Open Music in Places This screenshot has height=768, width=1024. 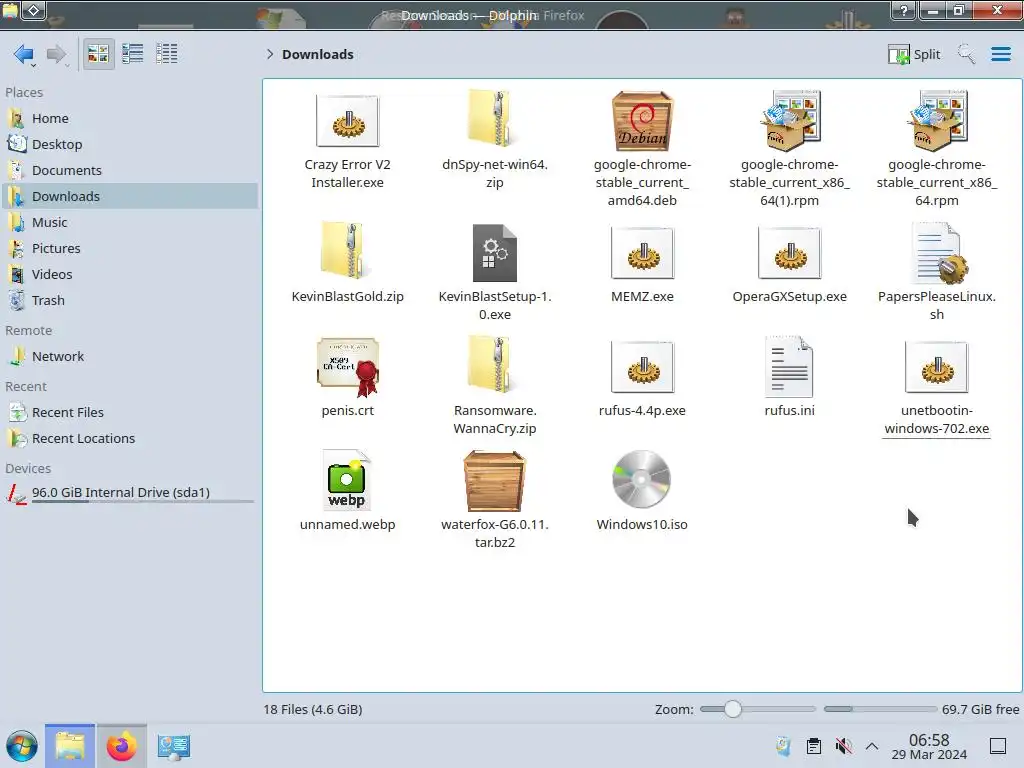(x=129, y=223)
